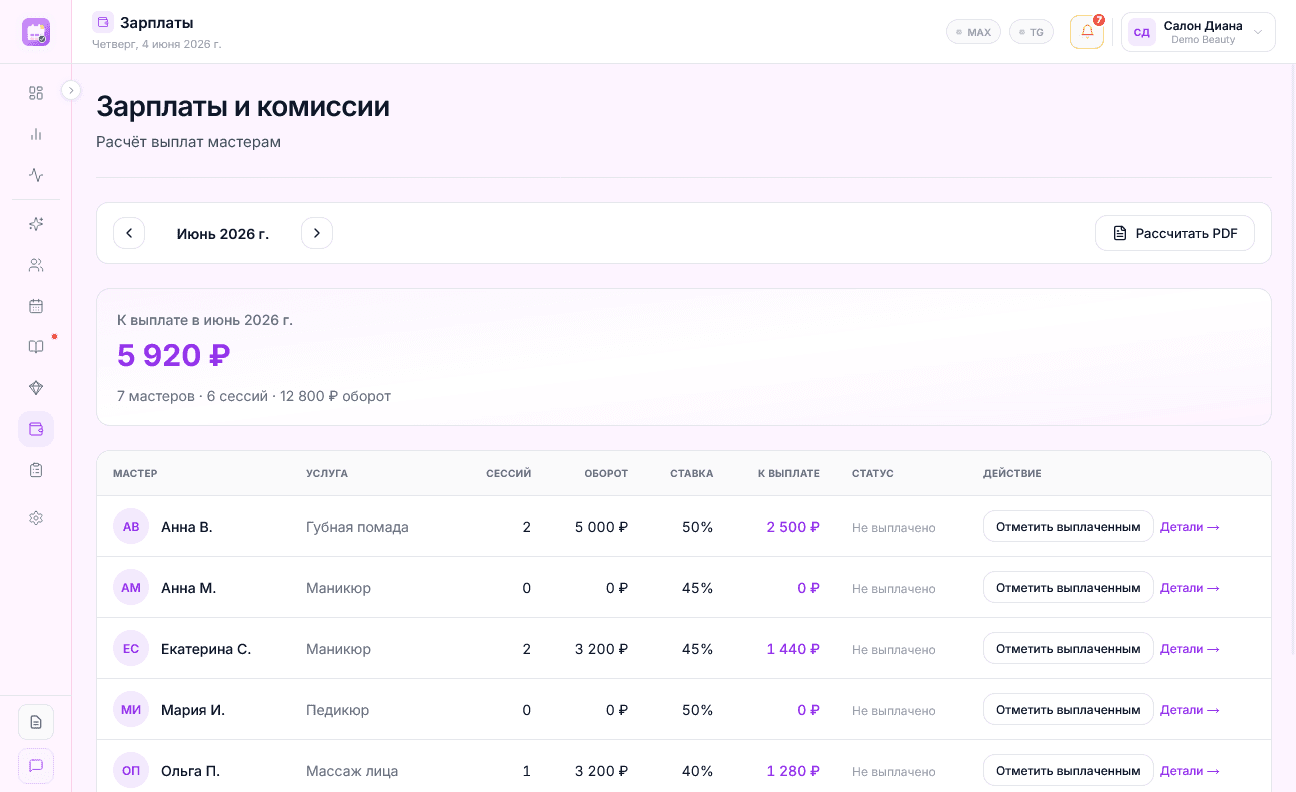The height and width of the screenshot is (792, 1296).
Task: Open the activity pulse icon in sidebar
Action: click(36, 175)
